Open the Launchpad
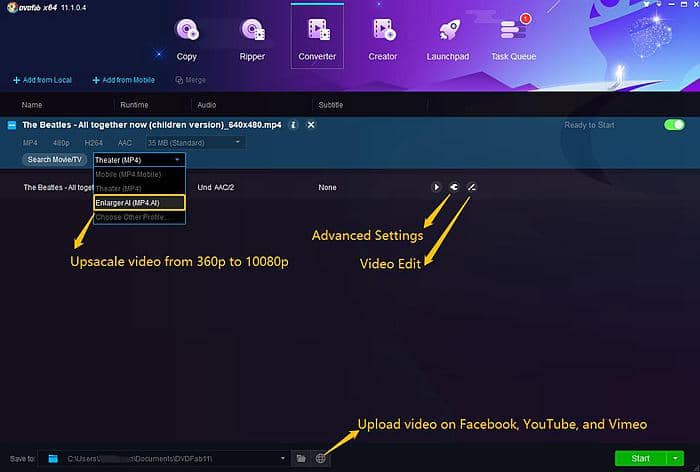 (x=448, y=39)
